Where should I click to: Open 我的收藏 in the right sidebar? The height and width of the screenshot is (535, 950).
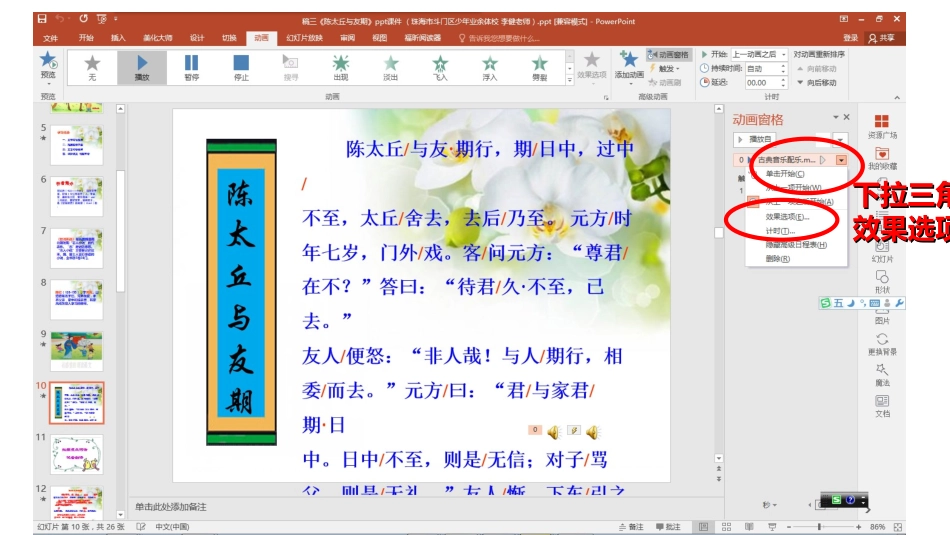pos(882,158)
